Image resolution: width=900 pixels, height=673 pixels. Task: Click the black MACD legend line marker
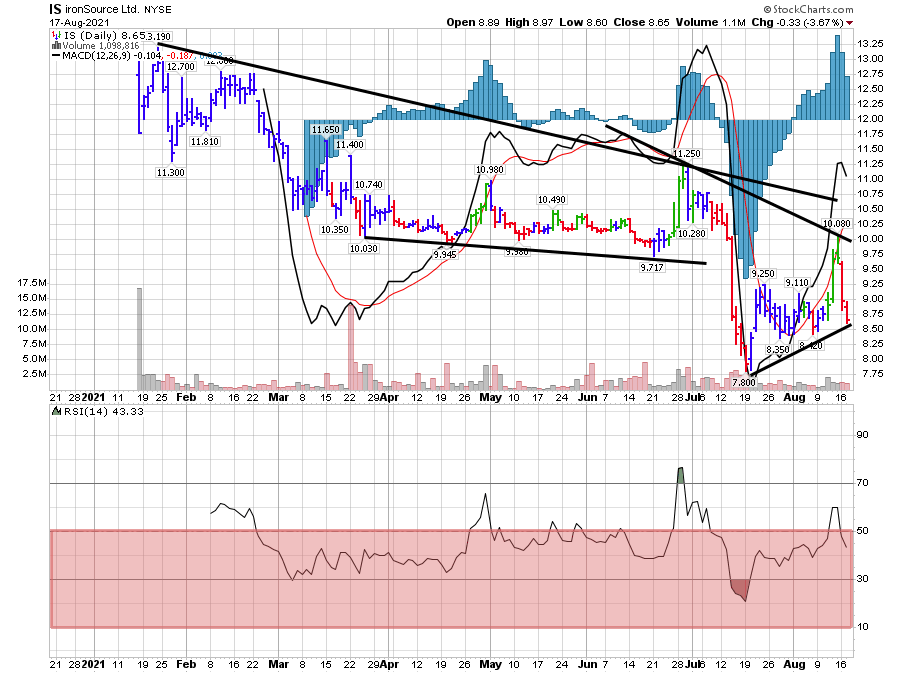(x=56, y=57)
